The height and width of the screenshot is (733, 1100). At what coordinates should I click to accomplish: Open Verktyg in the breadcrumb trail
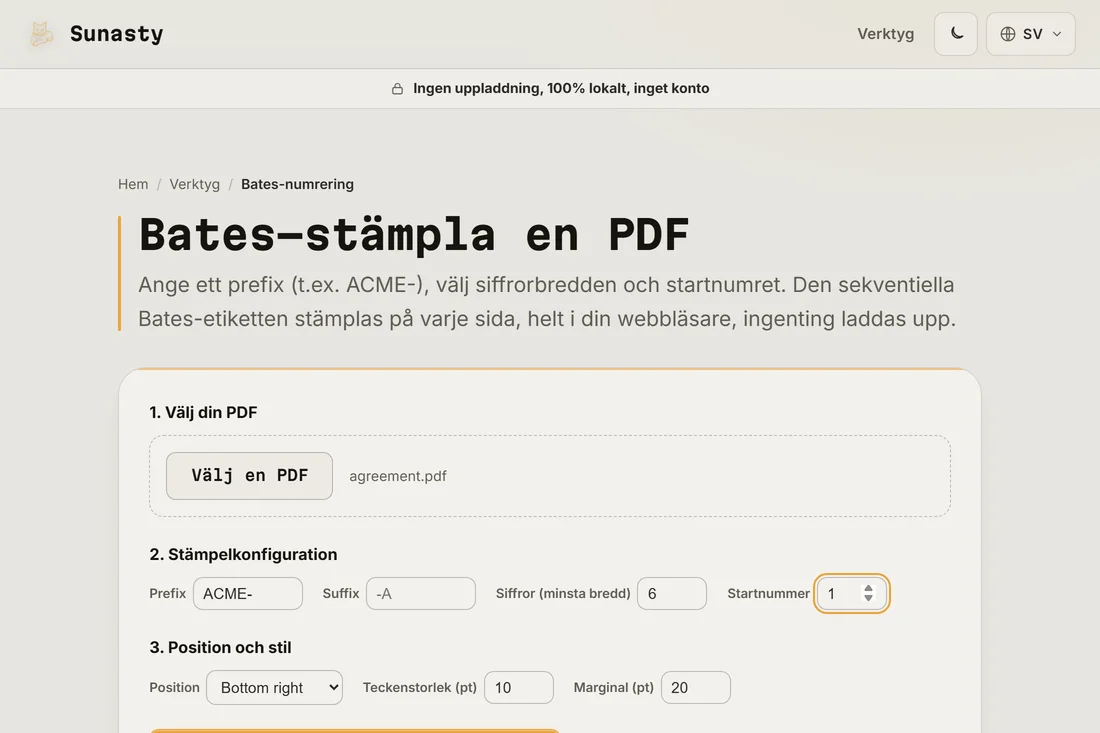pyautogui.click(x=194, y=184)
